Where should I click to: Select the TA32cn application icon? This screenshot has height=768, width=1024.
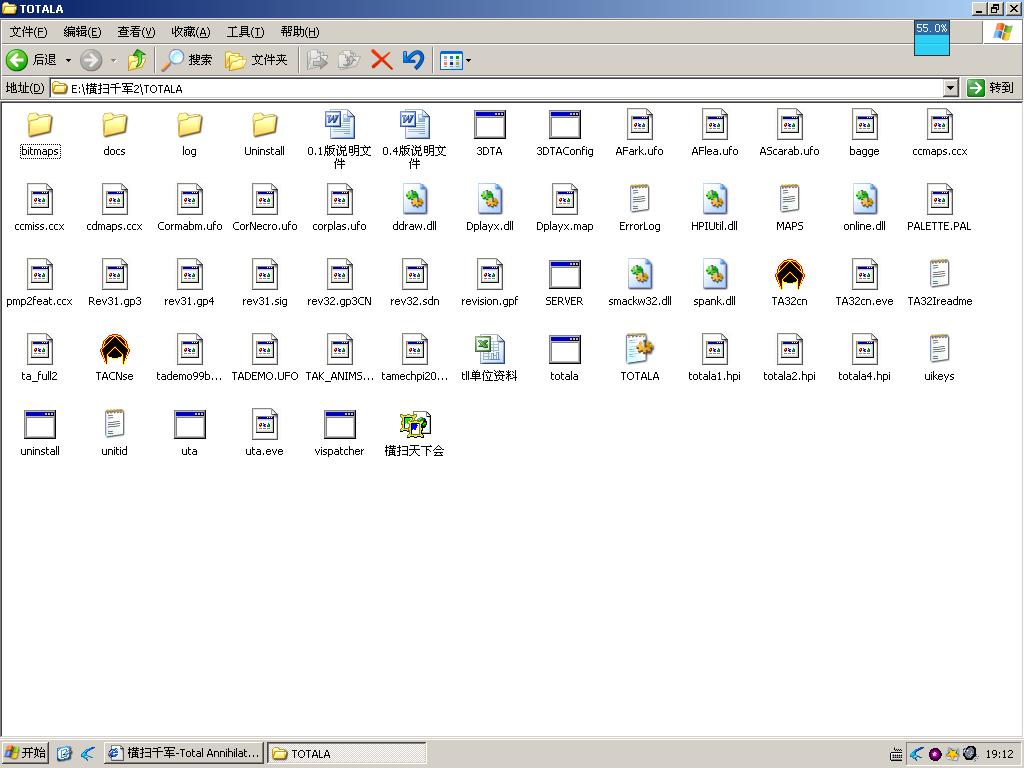pyautogui.click(x=789, y=275)
